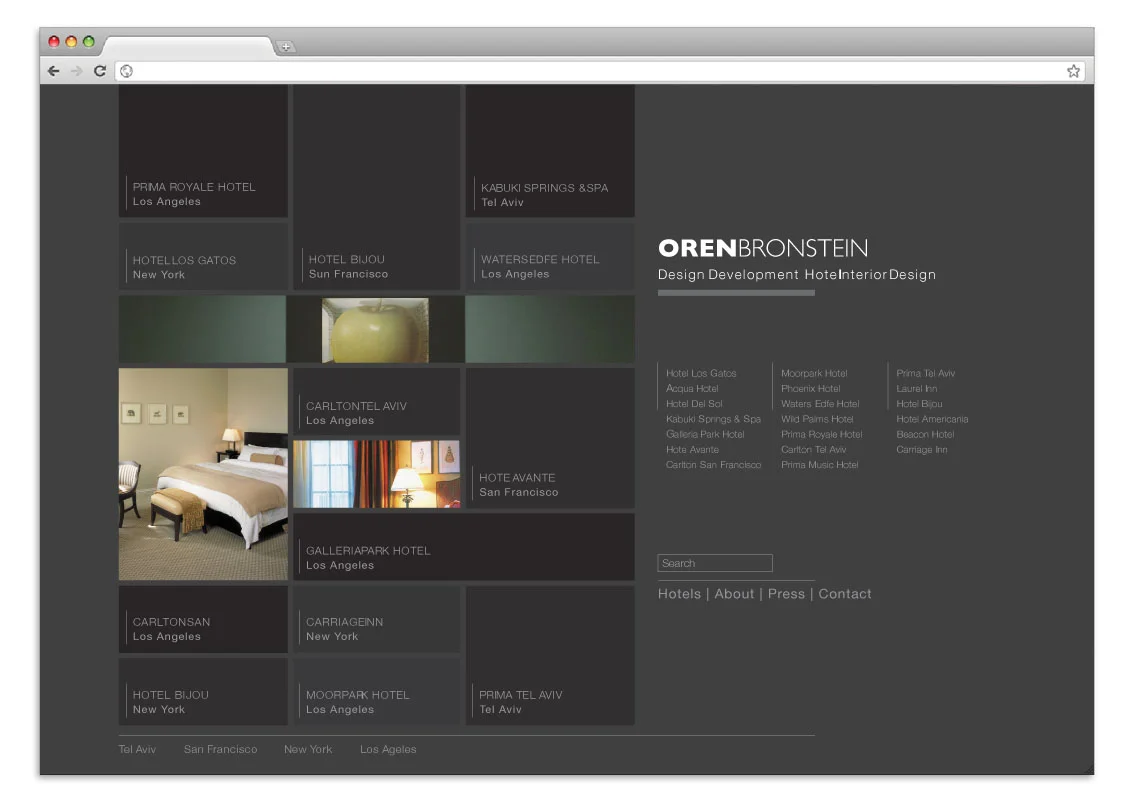Open the Galleria Park Hotel tile

click(x=464, y=547)
